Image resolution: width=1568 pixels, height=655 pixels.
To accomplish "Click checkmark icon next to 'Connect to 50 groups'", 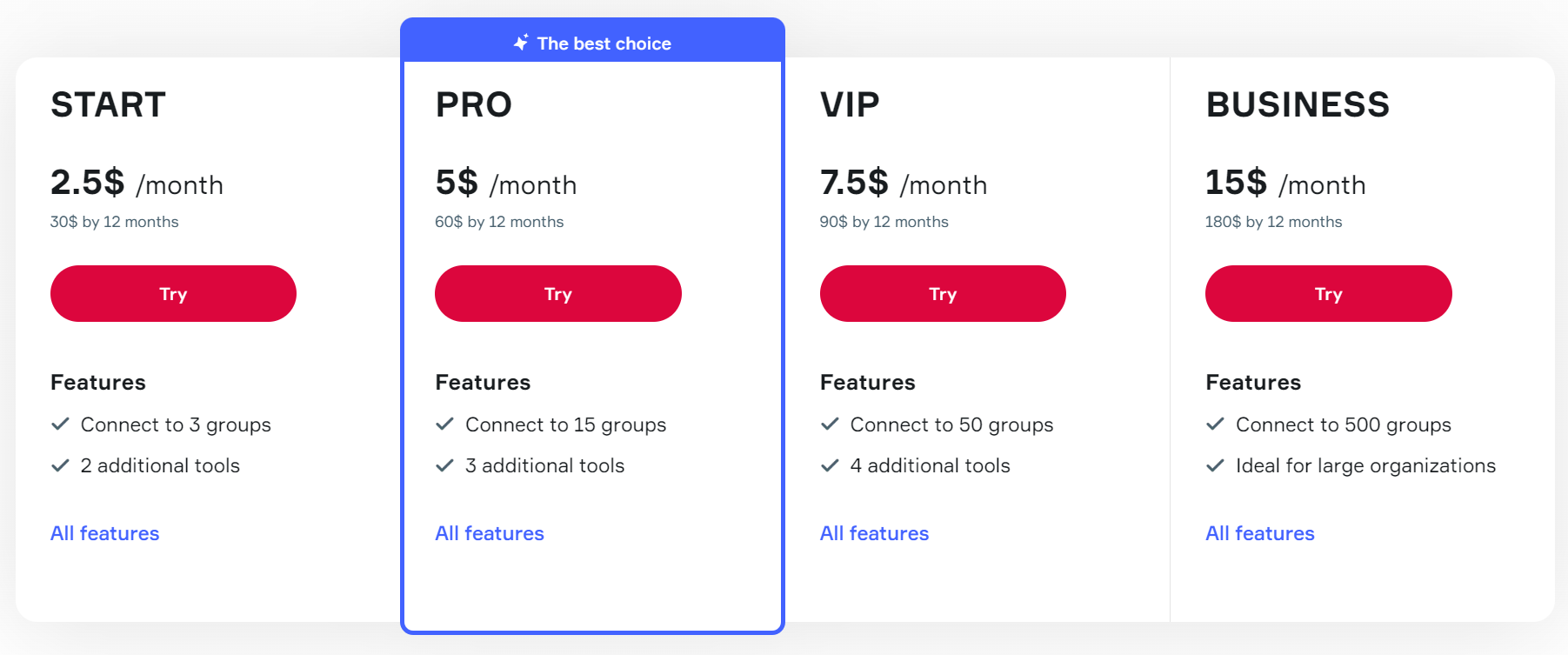I will pos(830,424).
